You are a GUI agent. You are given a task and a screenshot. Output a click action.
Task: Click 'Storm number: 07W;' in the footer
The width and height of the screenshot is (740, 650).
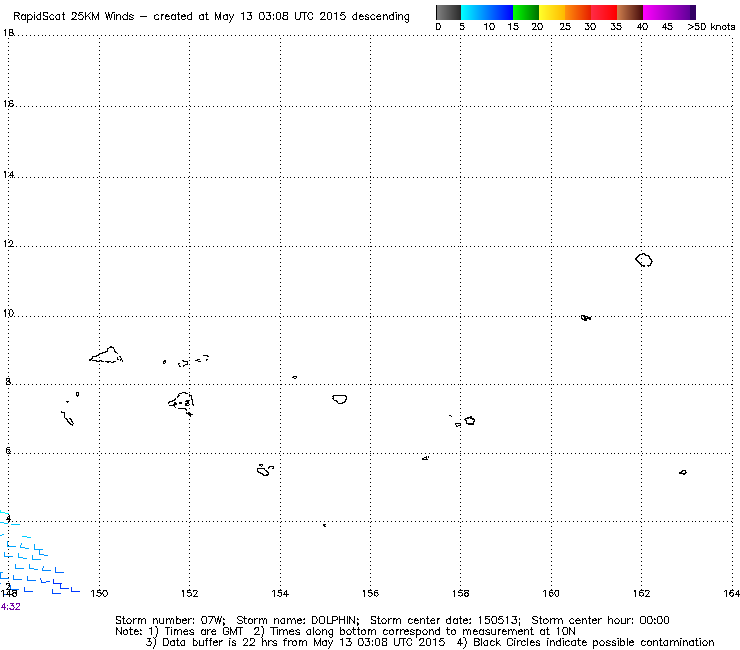(x=170, y=620)
